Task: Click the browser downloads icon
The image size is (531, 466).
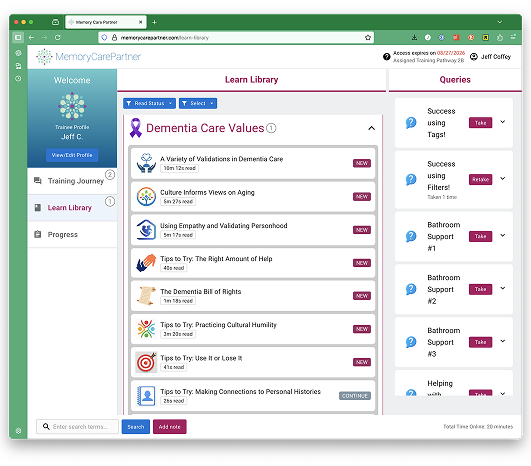Action: click(x=414, y=38)
